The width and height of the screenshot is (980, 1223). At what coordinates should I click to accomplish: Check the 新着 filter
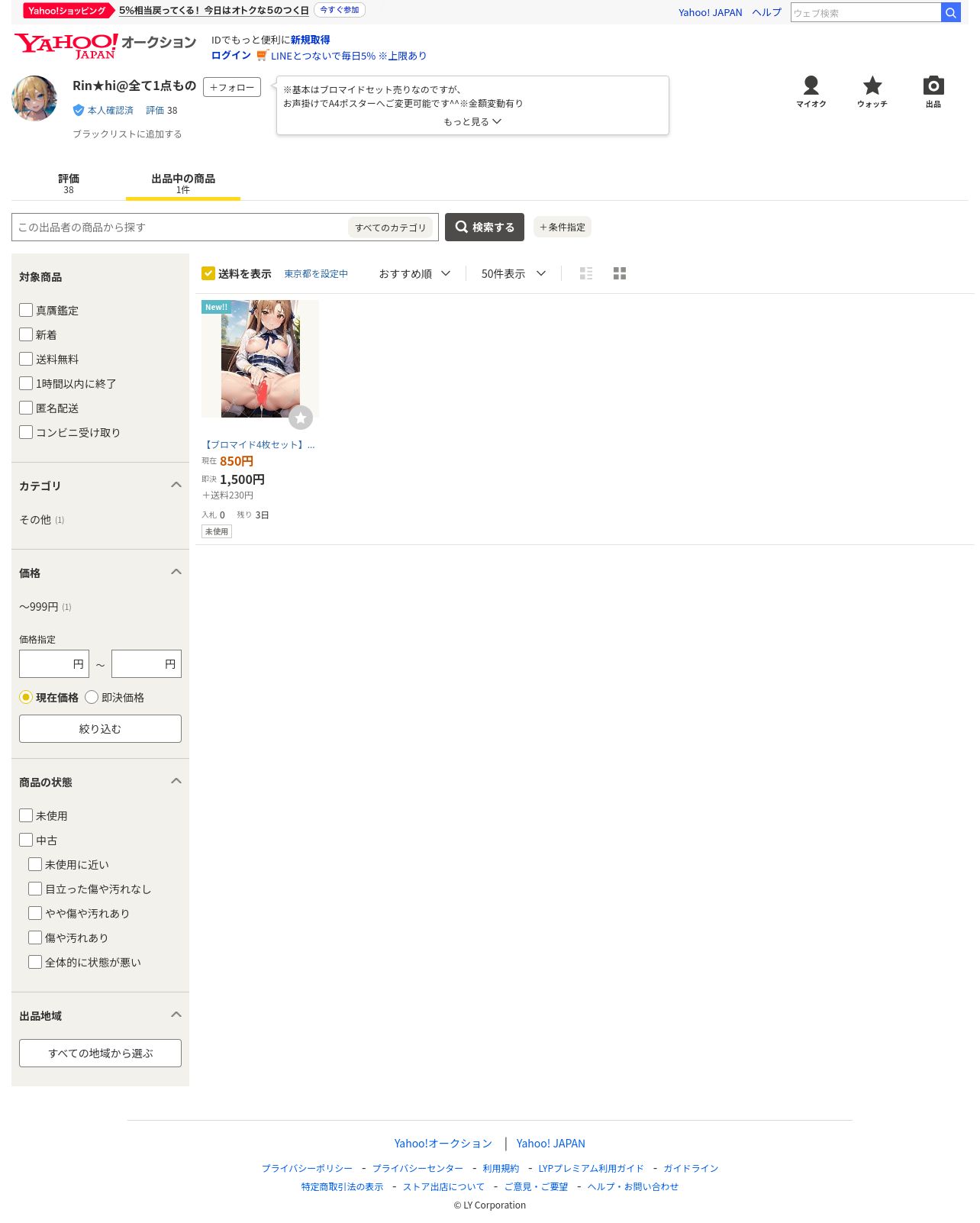click(x=26, y=334)
